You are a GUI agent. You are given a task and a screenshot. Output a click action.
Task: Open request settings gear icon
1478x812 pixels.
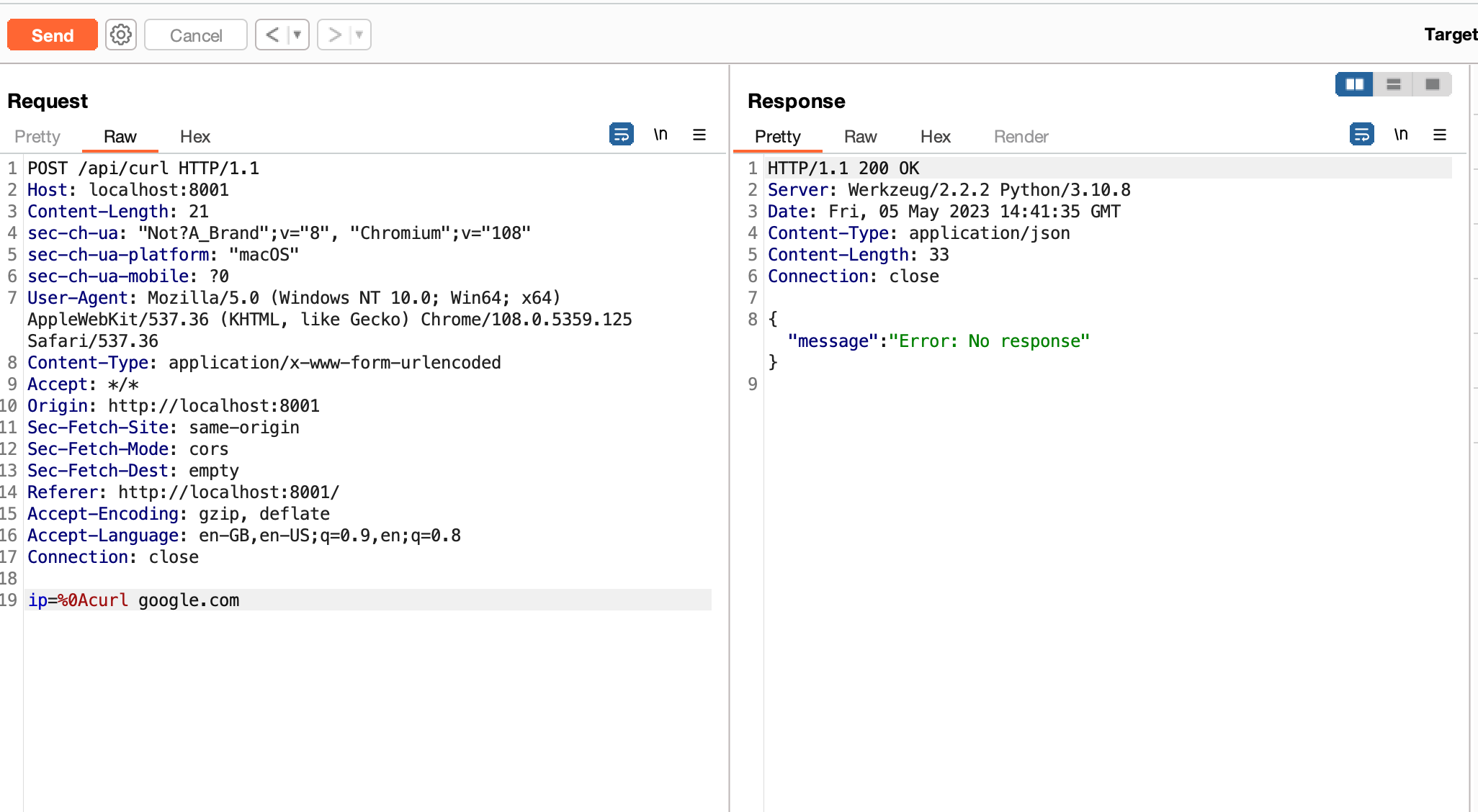click(x=121, y=35)
